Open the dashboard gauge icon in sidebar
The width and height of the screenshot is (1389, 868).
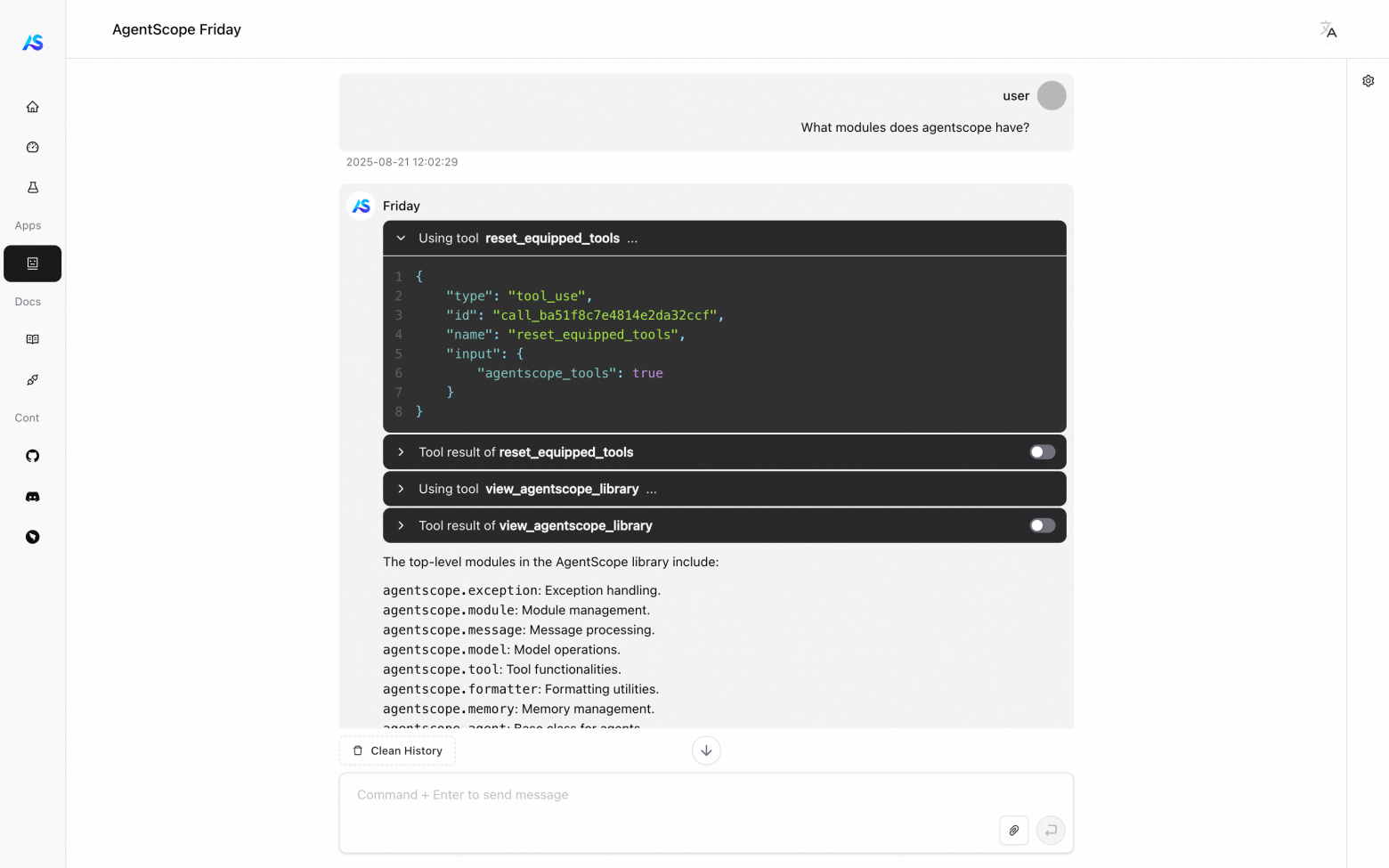click(x=33, y=148)
